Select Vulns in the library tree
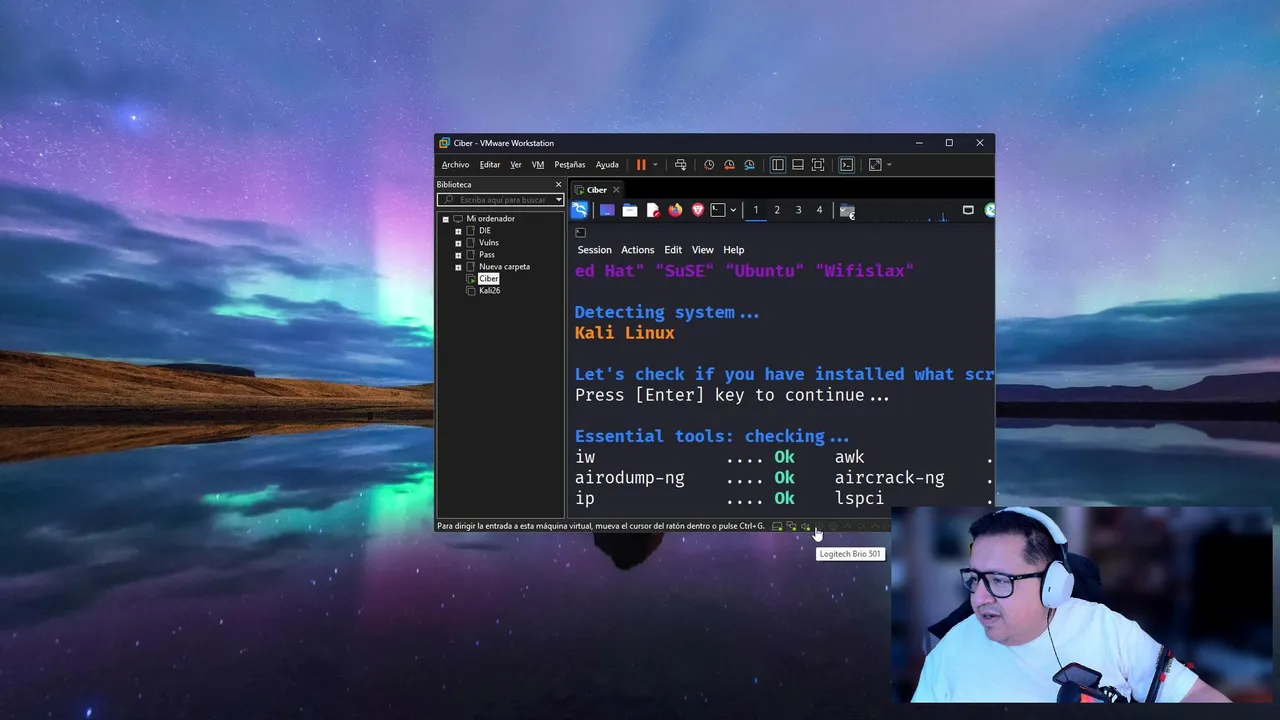Screen dimensions: 1280x720 point(489,243)
